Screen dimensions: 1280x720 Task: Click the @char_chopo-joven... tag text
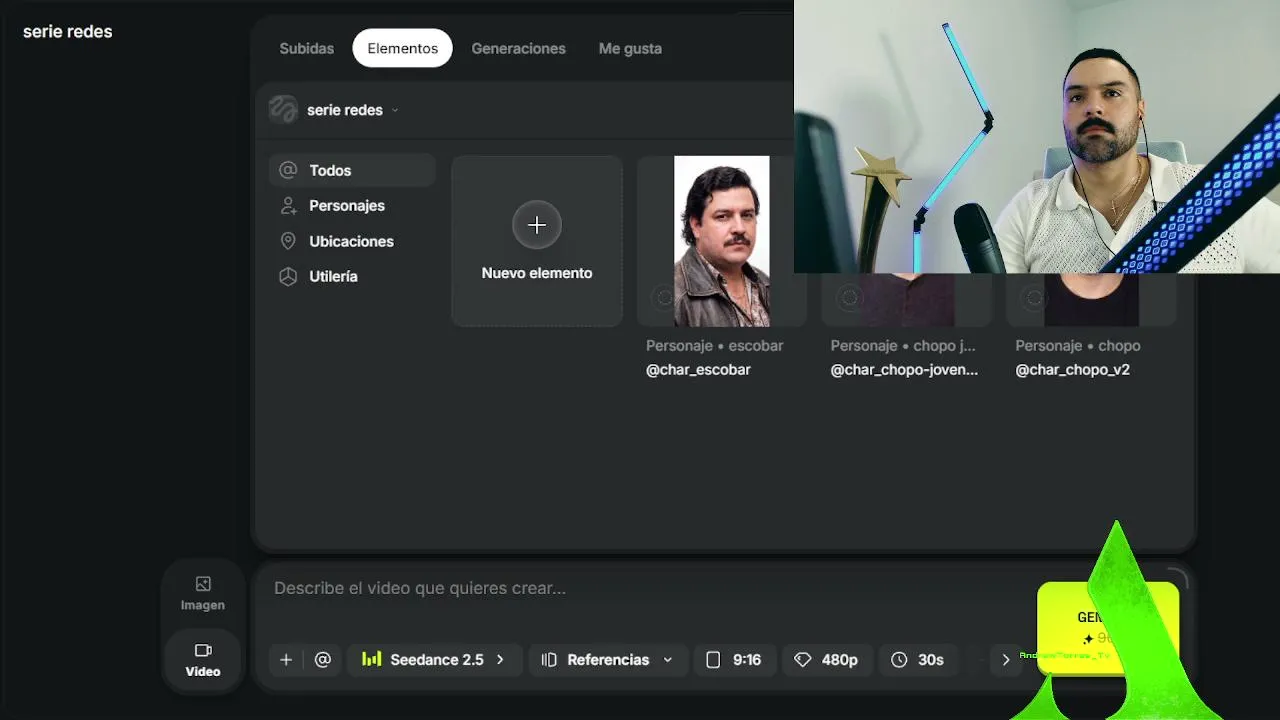904,370
